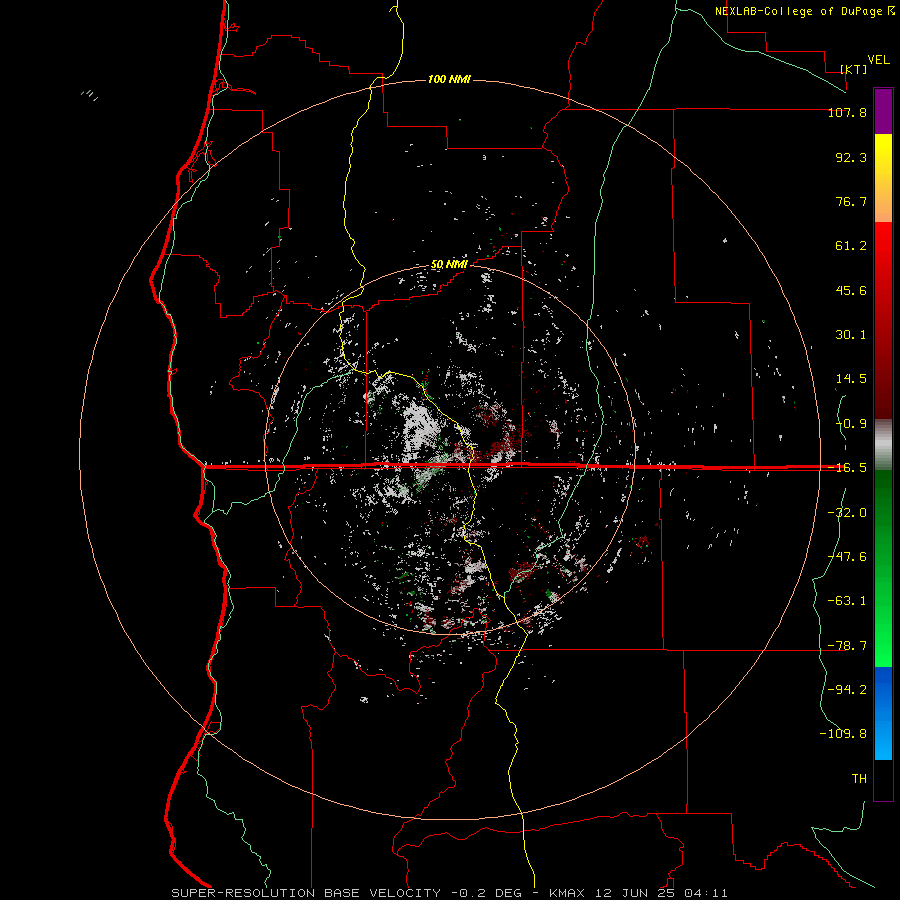This screenshot has width=900, height=900.
Task: Click the Super-Resolution Base Velocity caption at bottom
Action: point(449,893)
